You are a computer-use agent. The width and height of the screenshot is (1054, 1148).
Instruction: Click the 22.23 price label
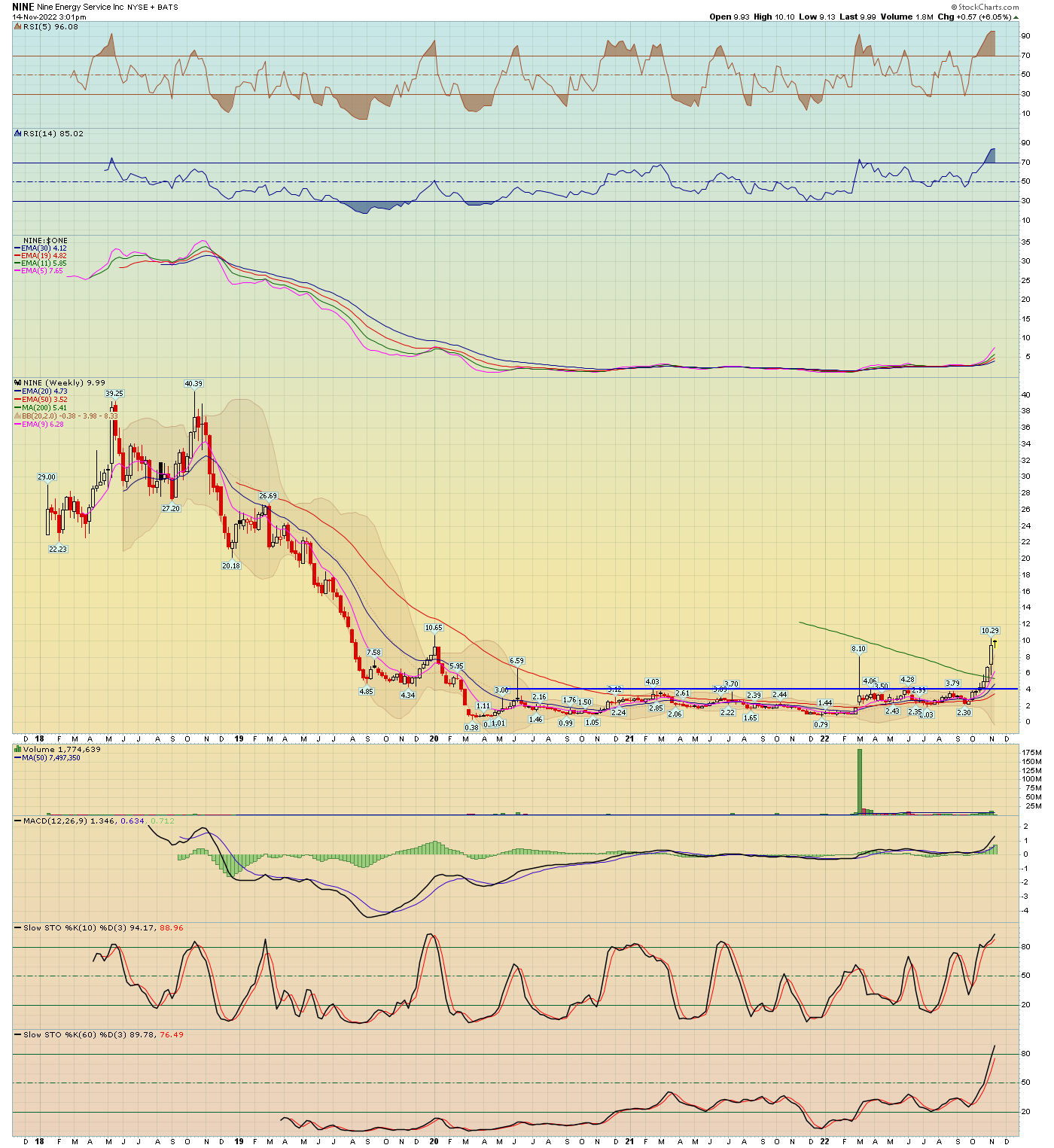(58, 550)
